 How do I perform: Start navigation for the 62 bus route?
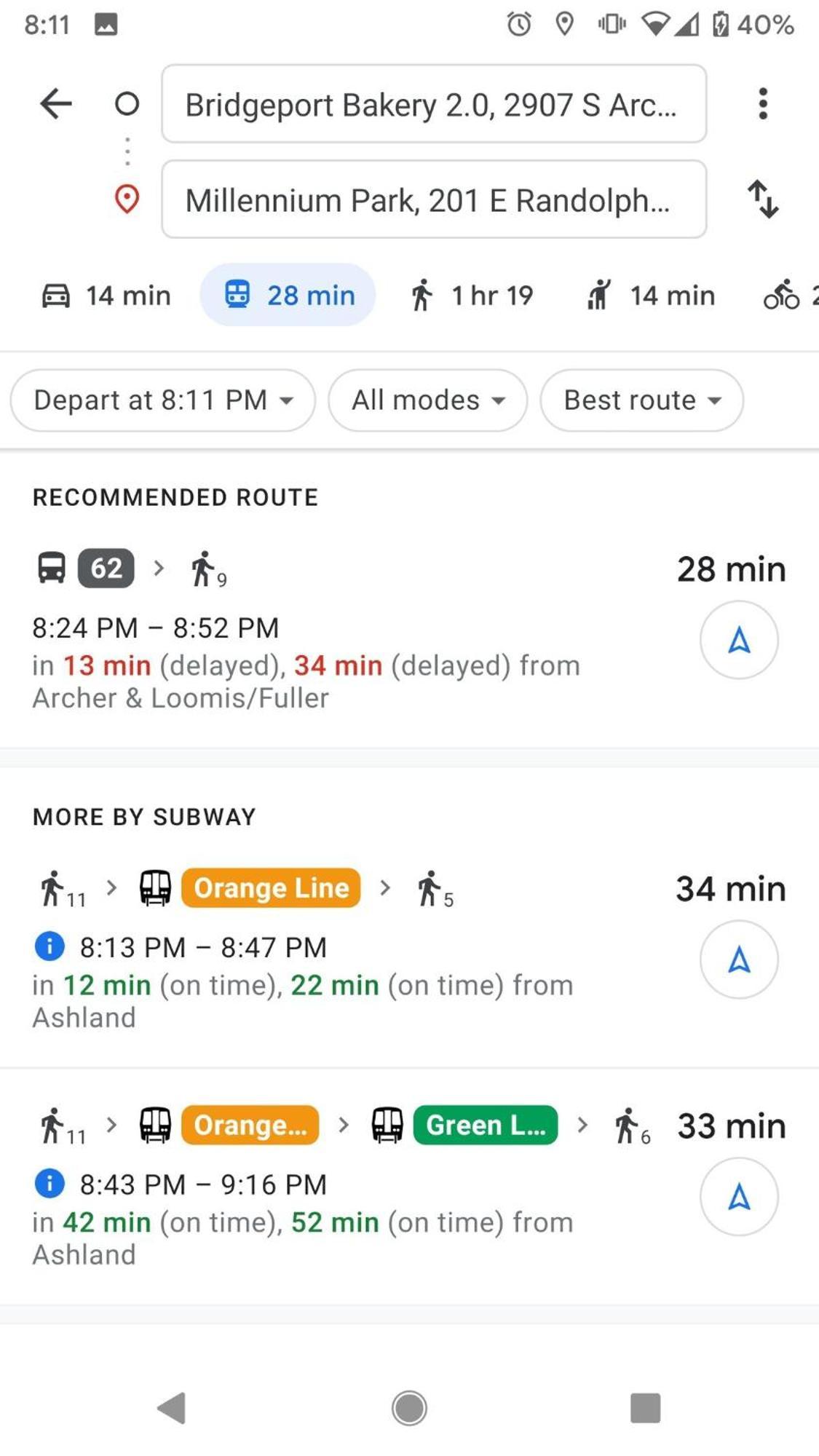(739, 640)
